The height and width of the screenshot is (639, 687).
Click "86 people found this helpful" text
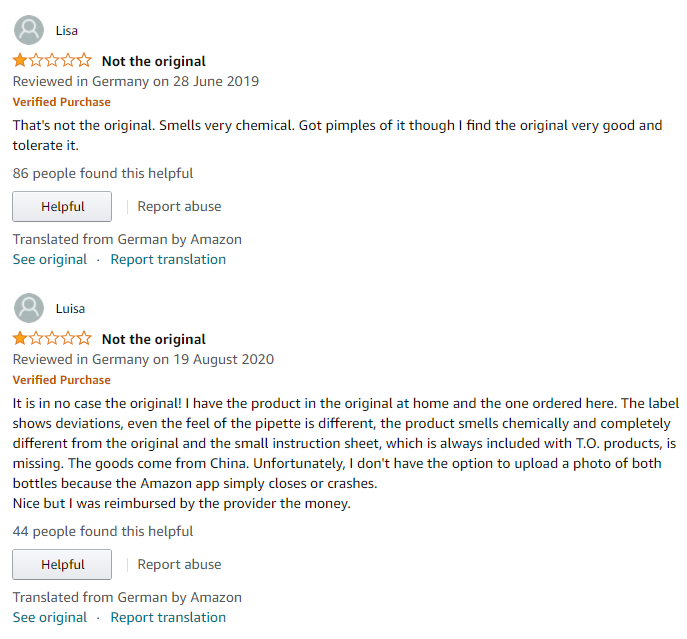103,174
